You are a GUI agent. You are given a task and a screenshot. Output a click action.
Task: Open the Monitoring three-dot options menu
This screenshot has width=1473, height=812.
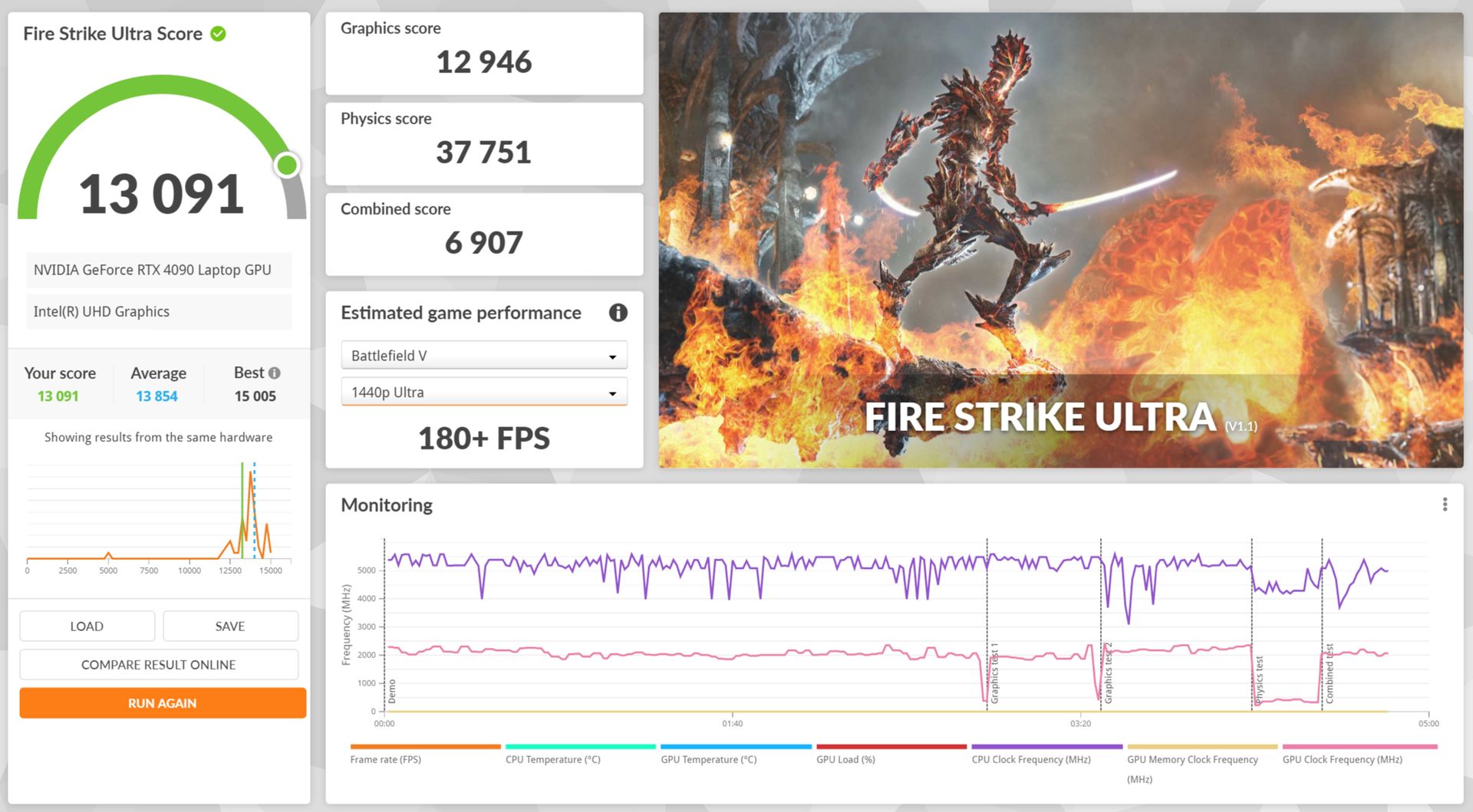click(x=1445, y=505)
